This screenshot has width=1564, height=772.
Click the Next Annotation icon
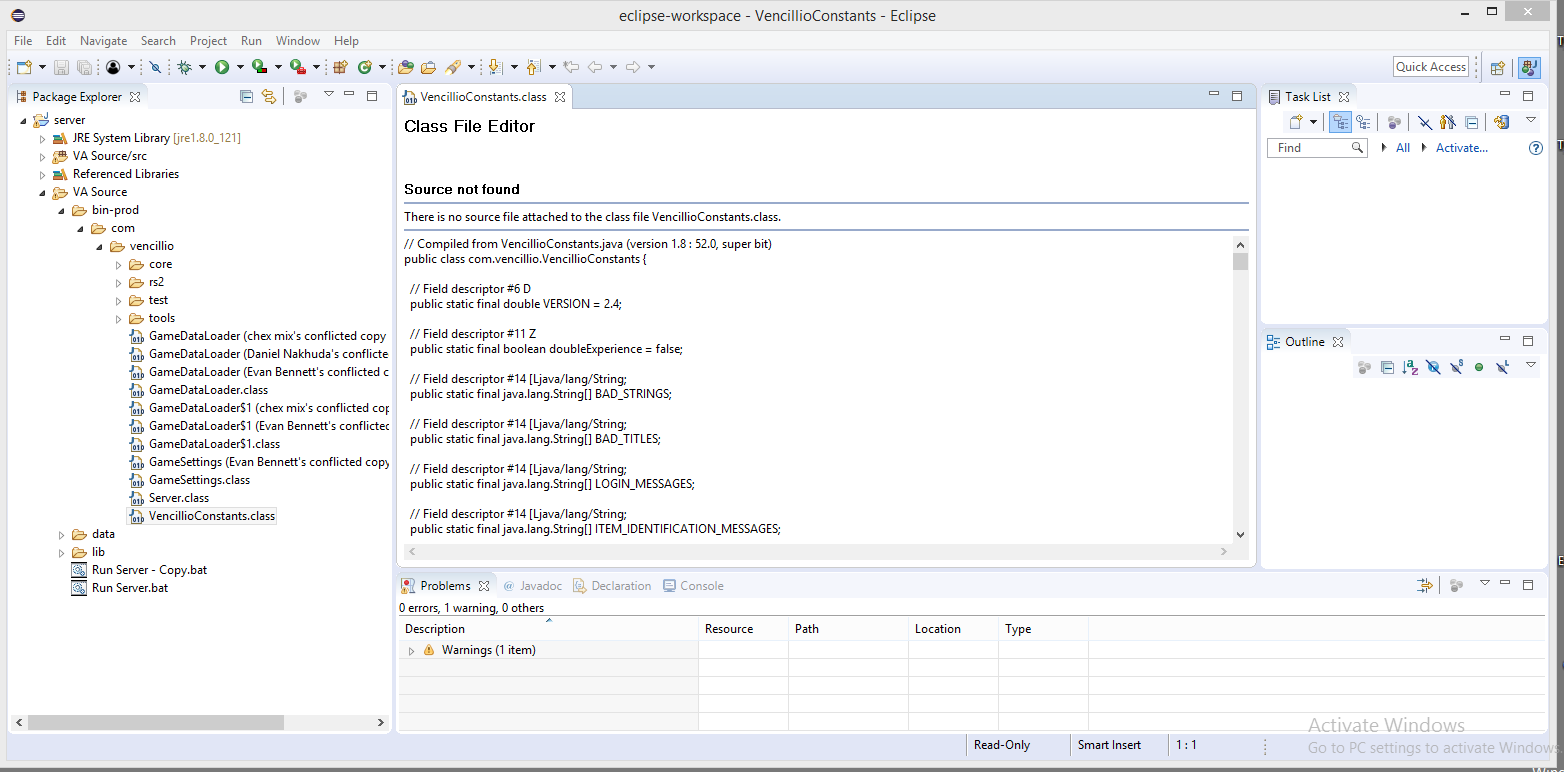tap(495, 67)
